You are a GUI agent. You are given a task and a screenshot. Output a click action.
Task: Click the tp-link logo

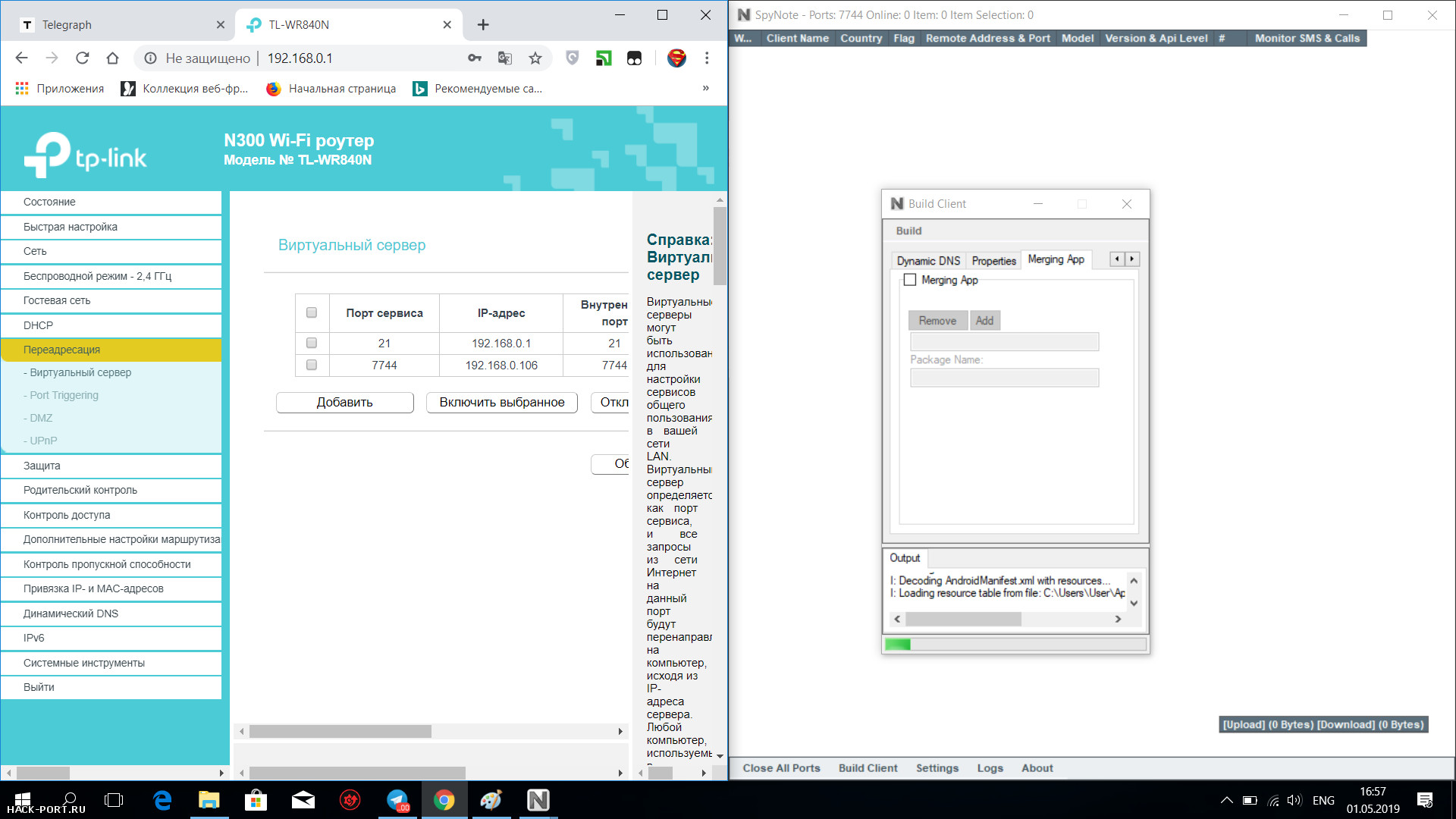pyautogui.click(x=85, y=155)
